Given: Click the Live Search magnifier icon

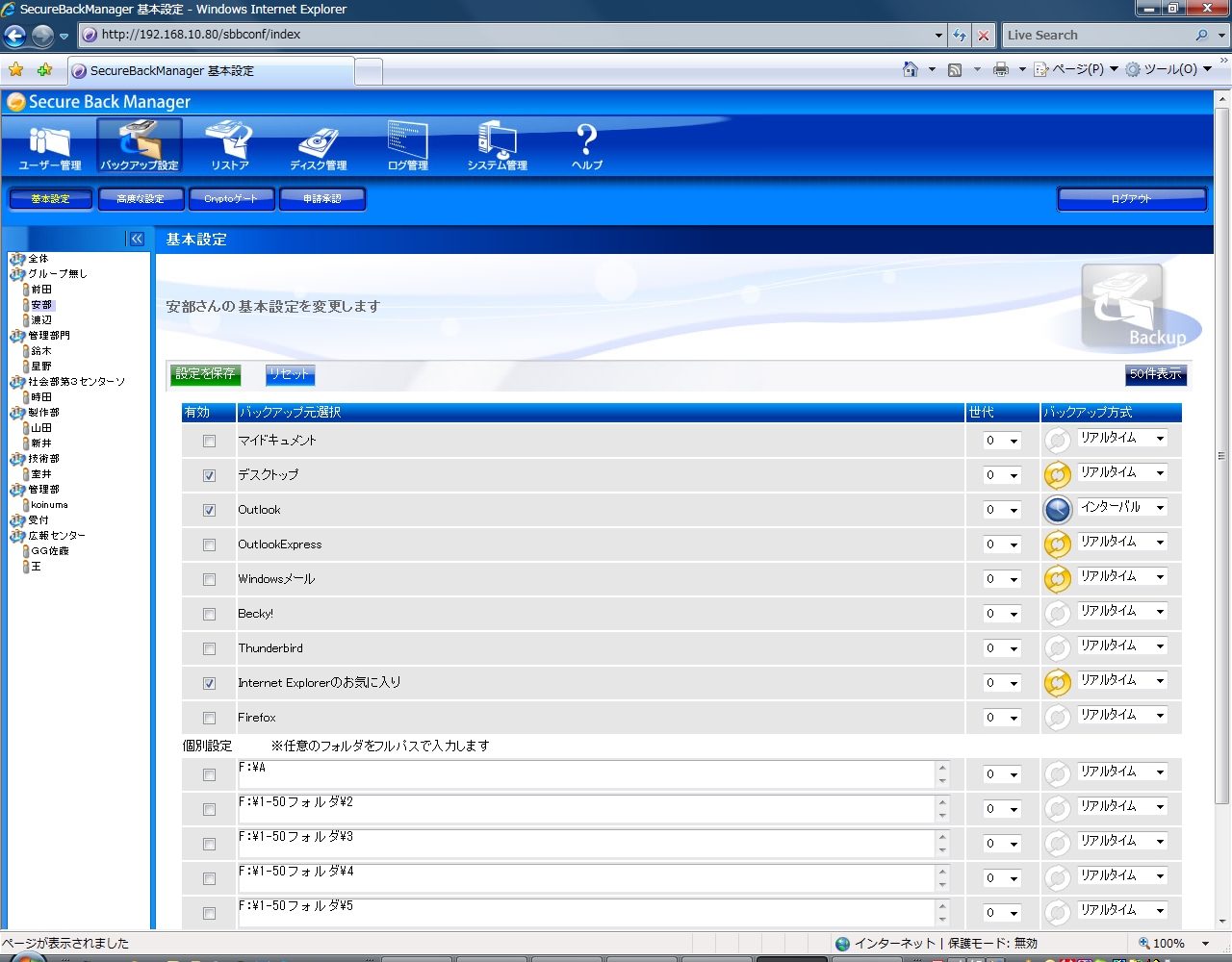Looking at the screenshot, I should point(1201,36).
